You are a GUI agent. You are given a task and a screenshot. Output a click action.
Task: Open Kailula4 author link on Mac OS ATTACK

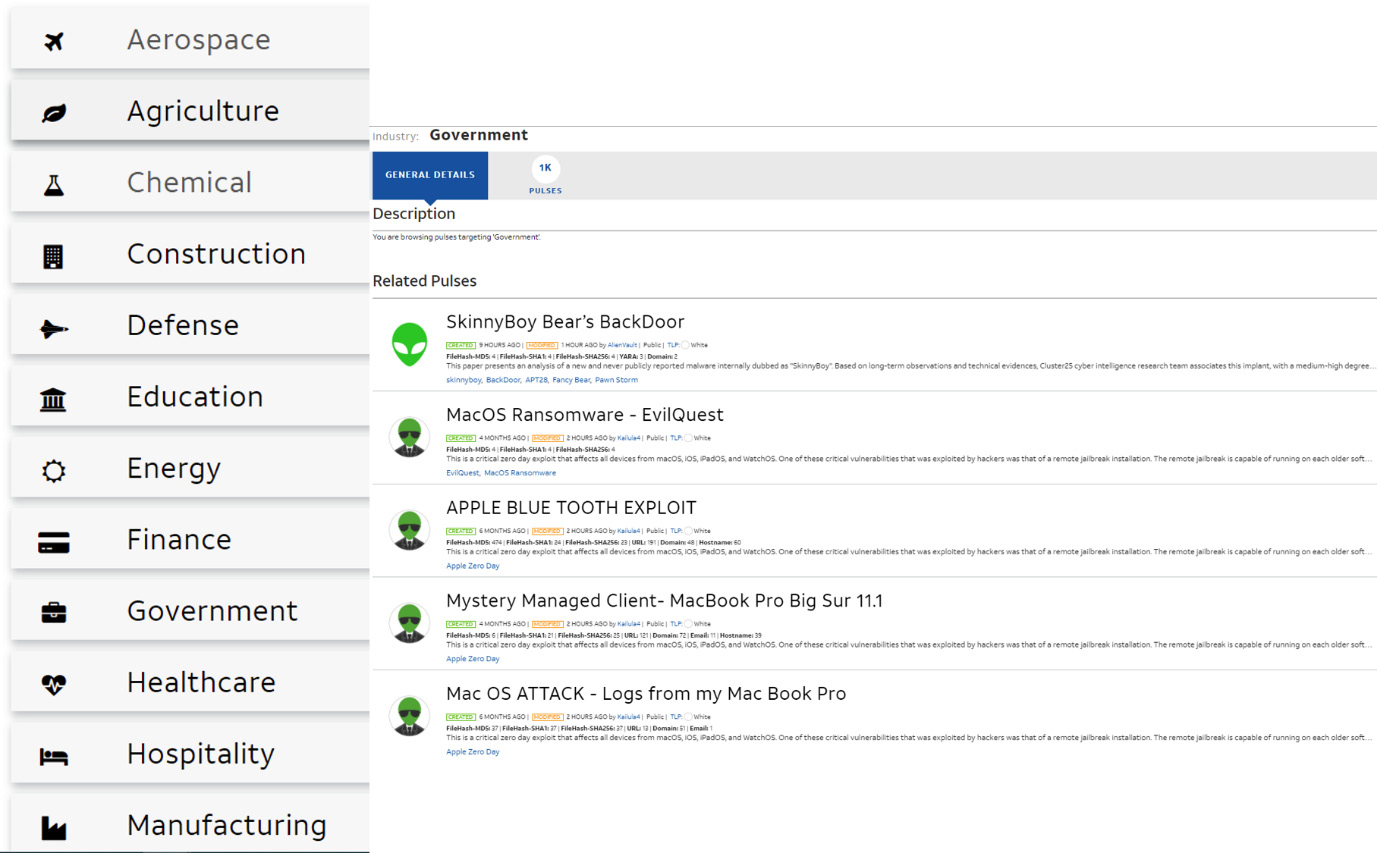[629, 717]
